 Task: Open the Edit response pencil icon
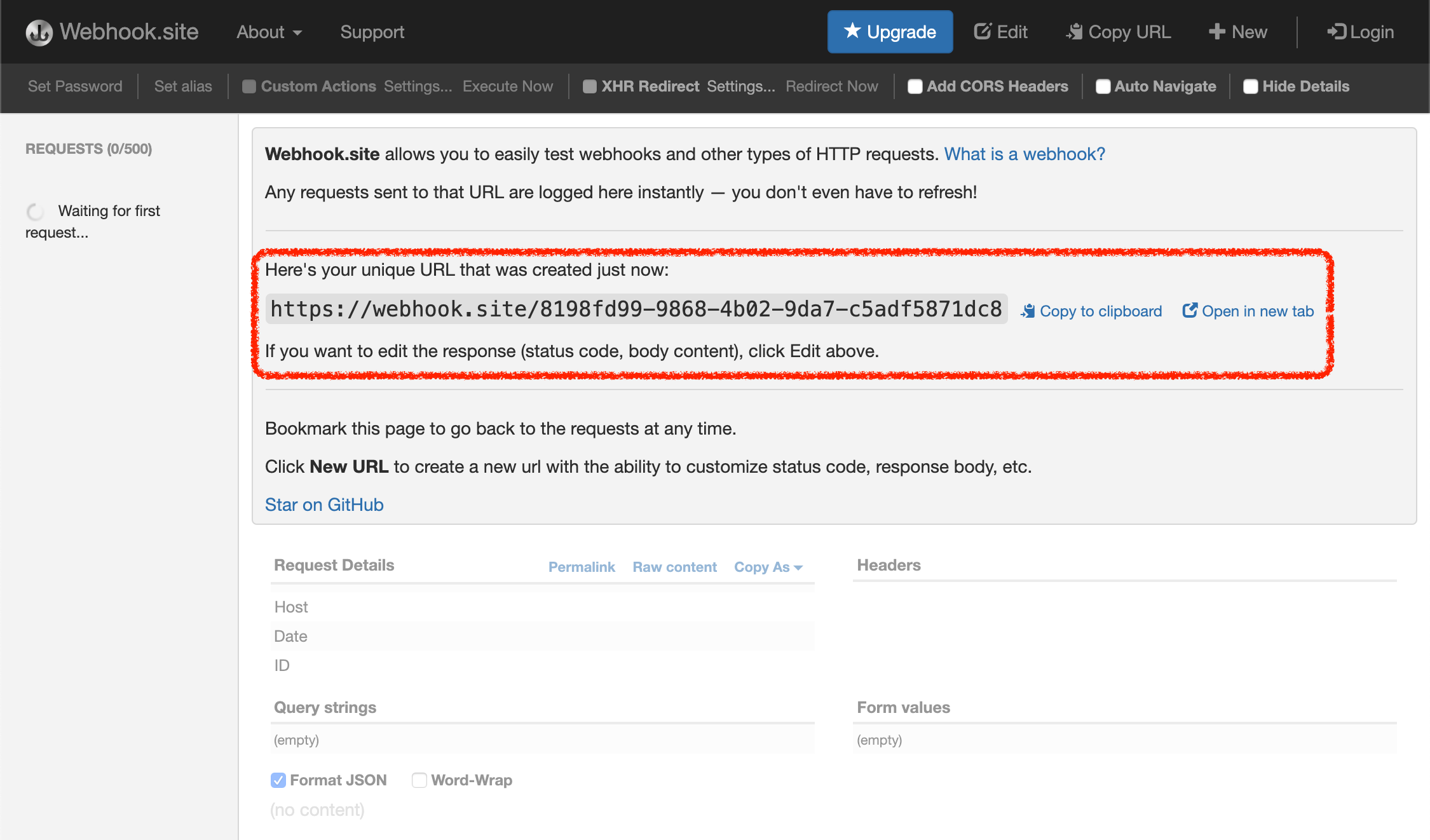(983, 32)
